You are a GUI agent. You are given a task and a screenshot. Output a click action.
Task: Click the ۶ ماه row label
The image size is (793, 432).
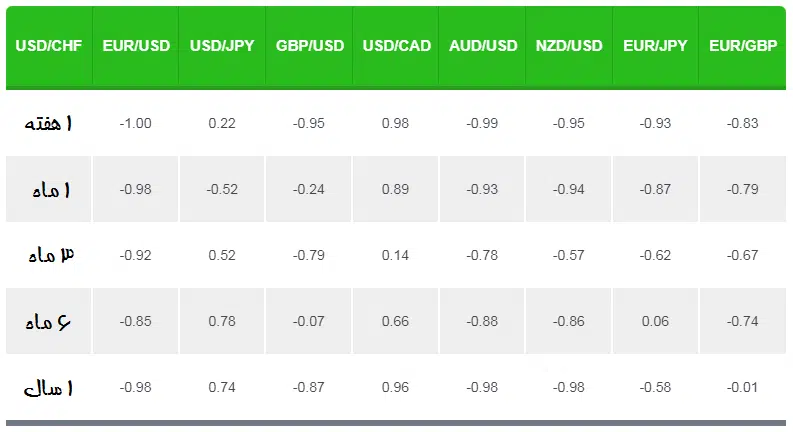point(49,321)
